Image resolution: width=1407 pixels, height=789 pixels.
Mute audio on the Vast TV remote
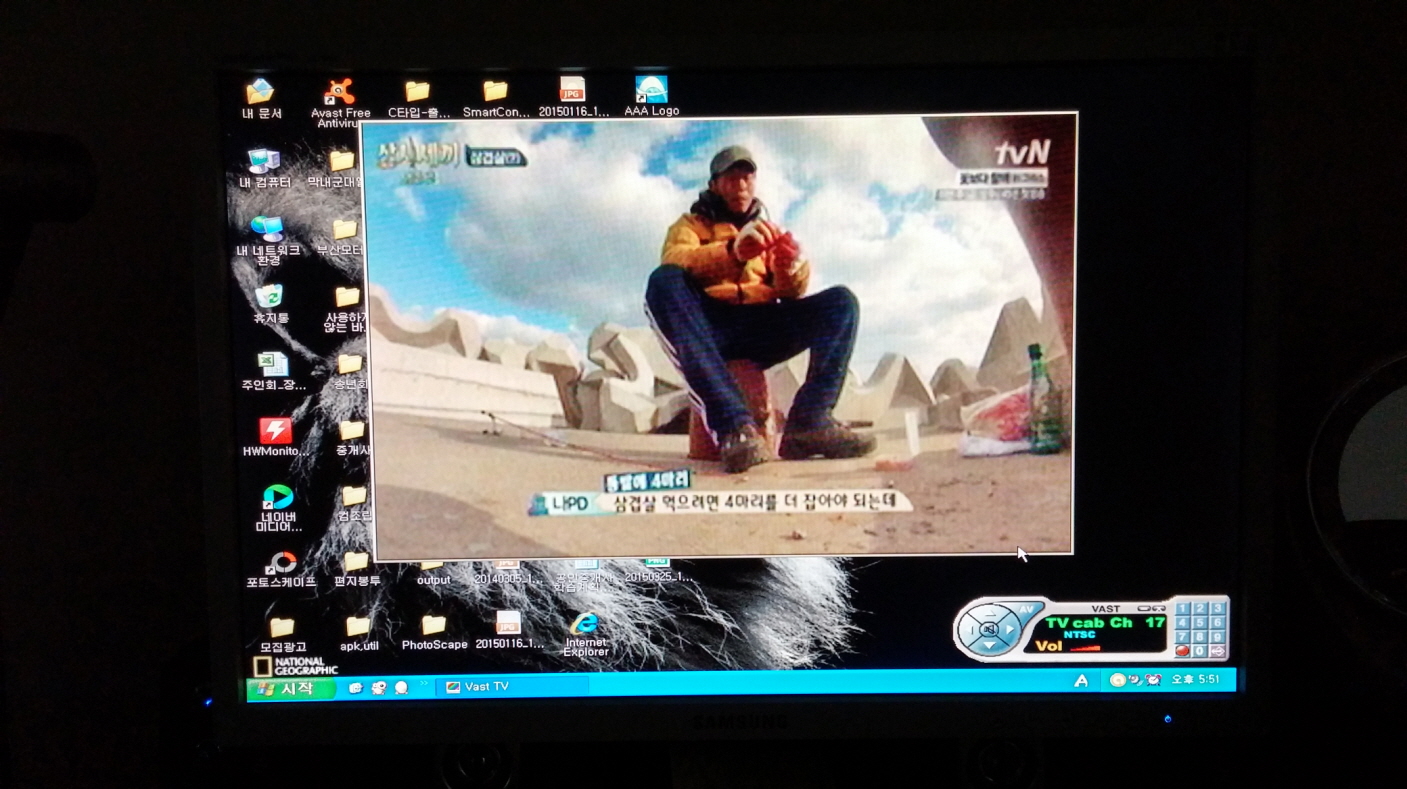(989, 629)
